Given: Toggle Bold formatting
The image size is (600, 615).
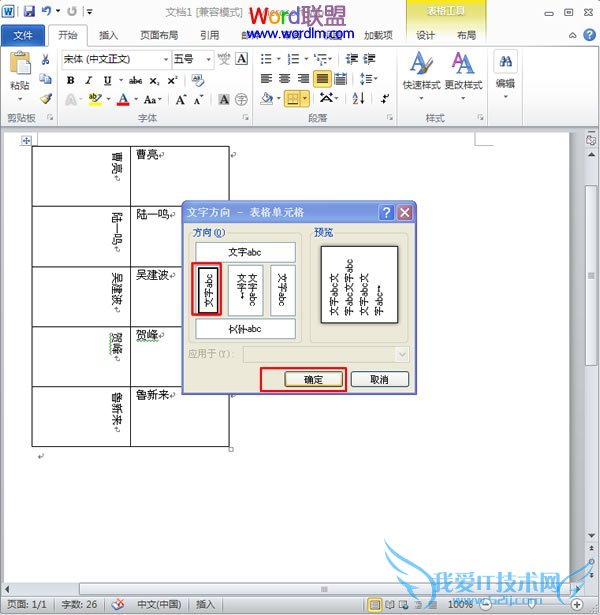Looking at the screenshot, I should coord(71,80).
